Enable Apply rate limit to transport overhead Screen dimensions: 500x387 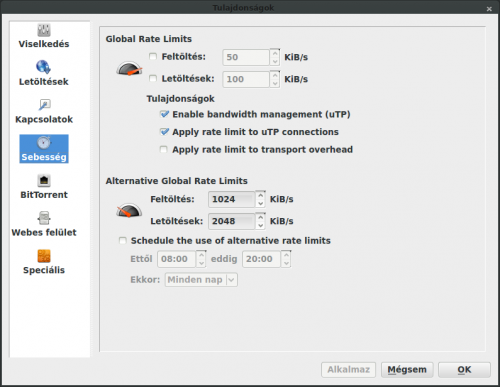tap(164, 149)
